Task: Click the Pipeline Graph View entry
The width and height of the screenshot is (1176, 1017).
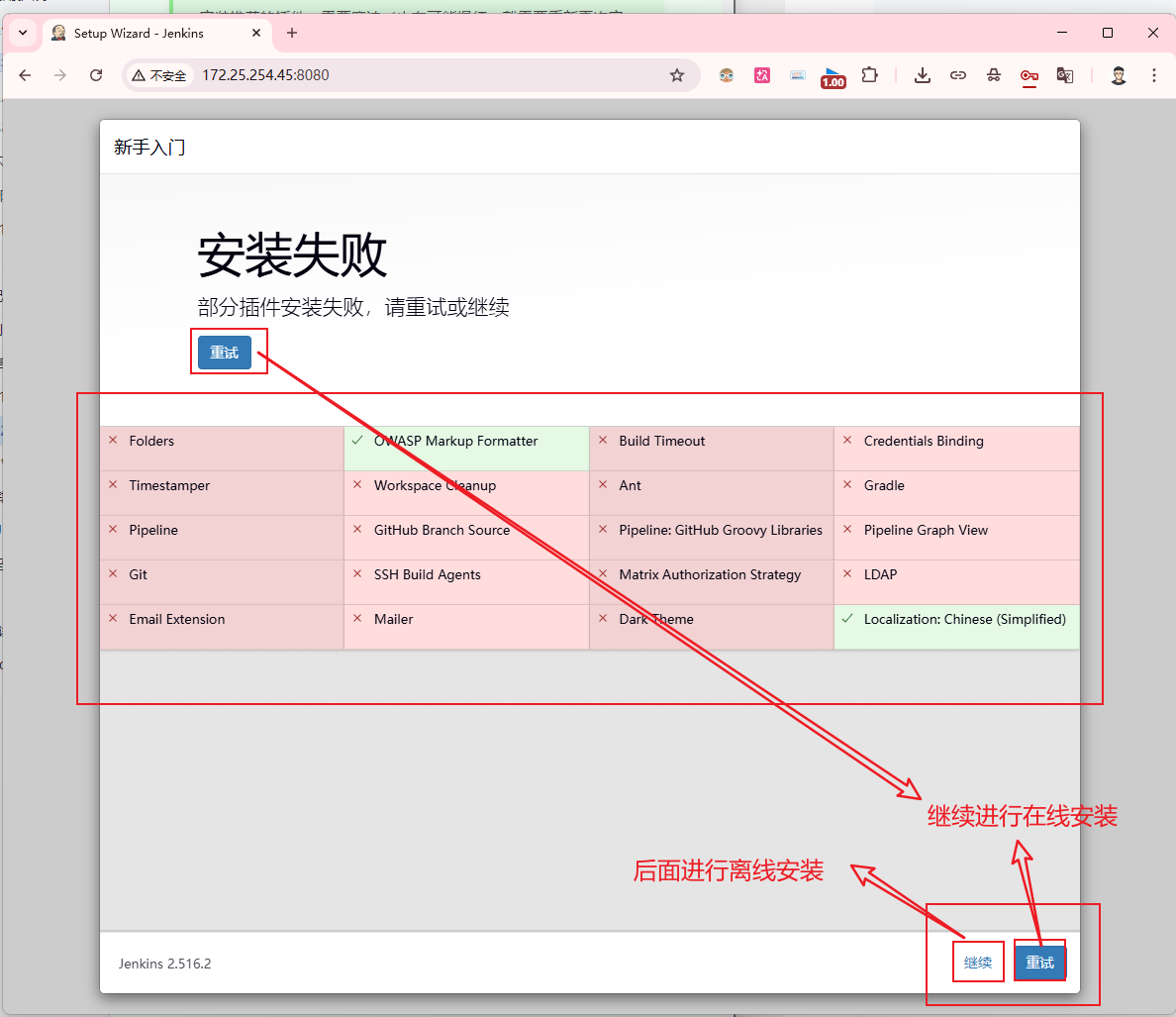Action: point(957,538)
